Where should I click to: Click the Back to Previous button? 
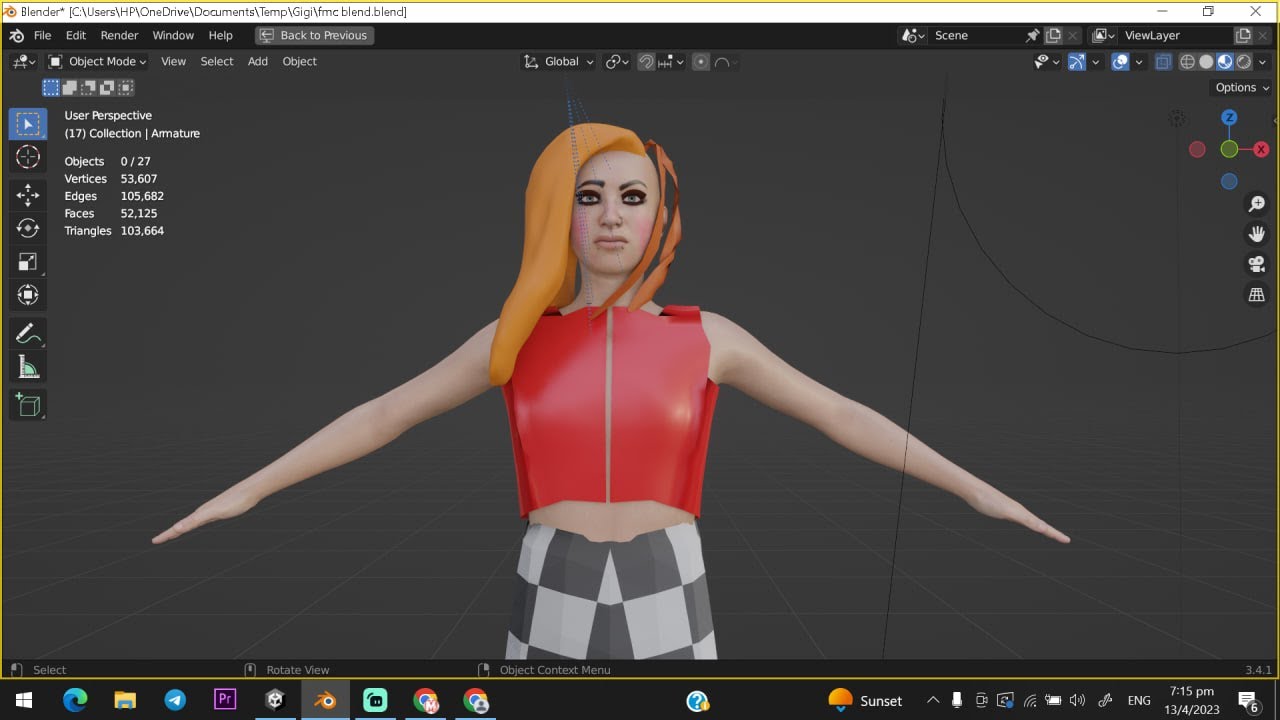coord(314,35)
